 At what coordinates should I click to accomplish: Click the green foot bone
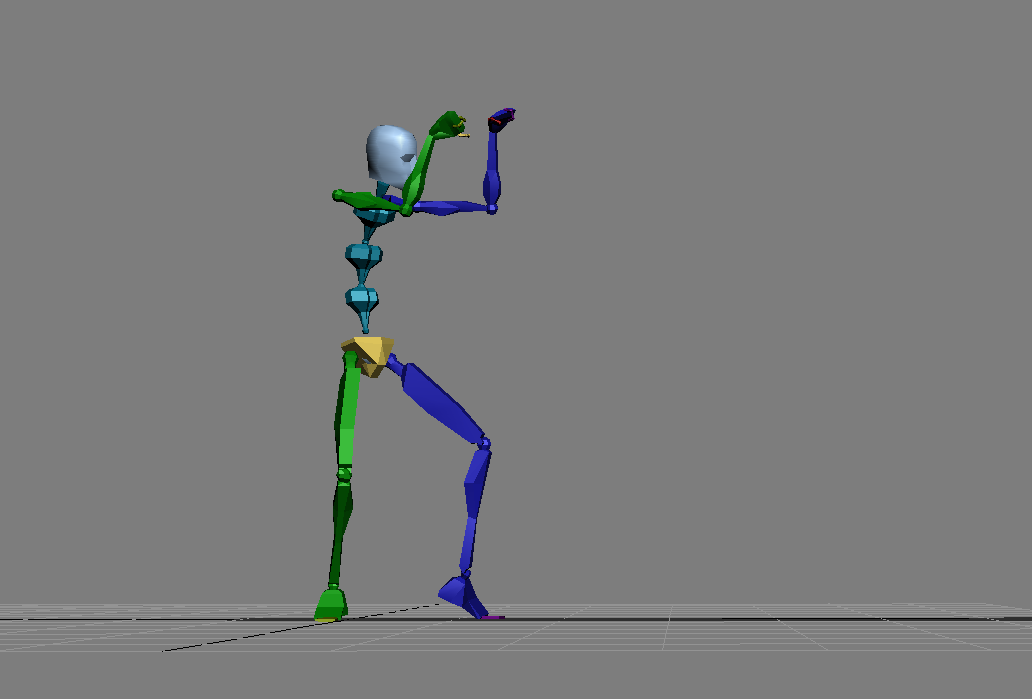(x=330, y=604)
